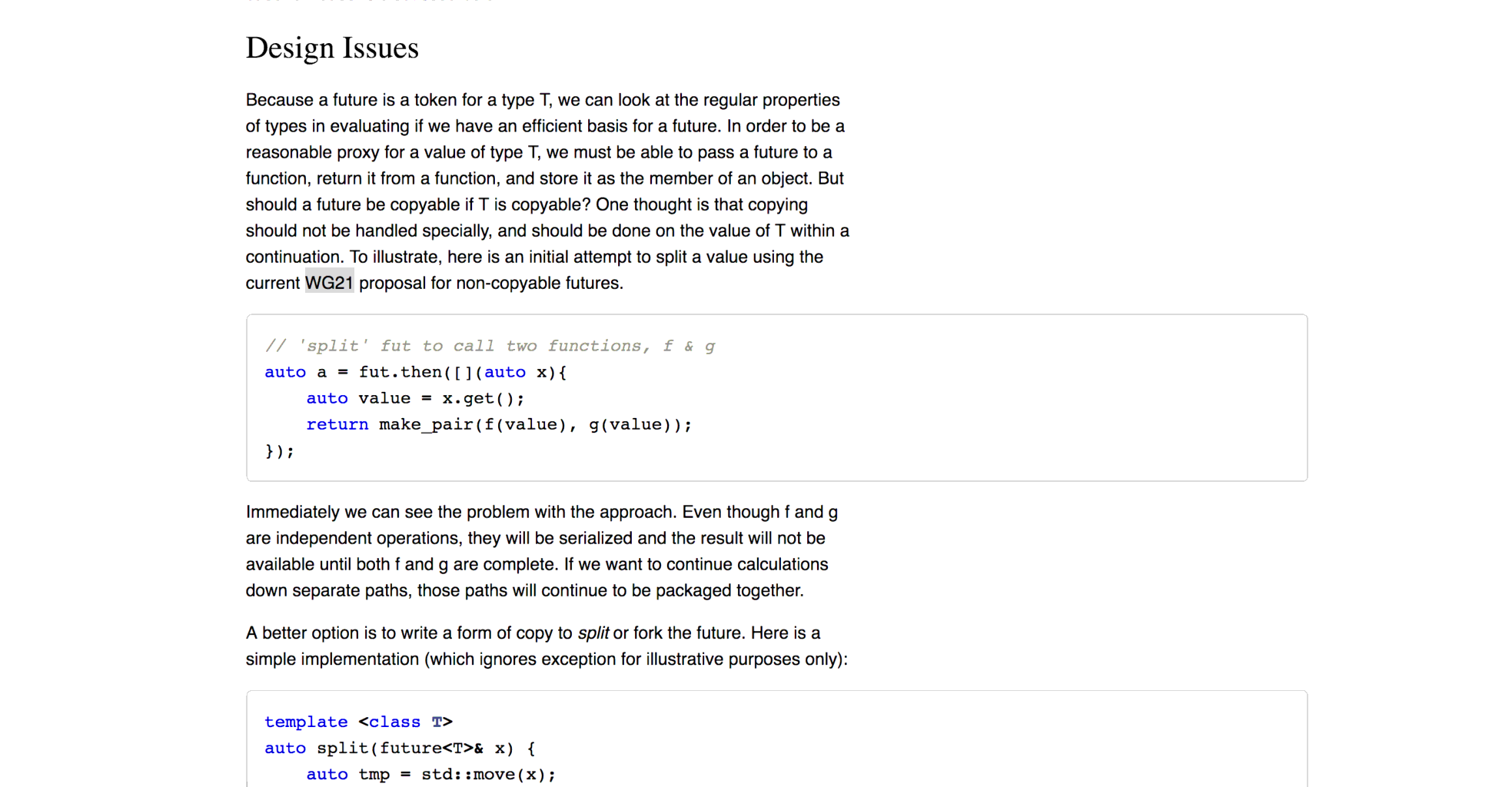Viewport: 1512px width, 787px height.
Task: Click the 'auto value = x.get();' line
Action: tap(416, 398)
